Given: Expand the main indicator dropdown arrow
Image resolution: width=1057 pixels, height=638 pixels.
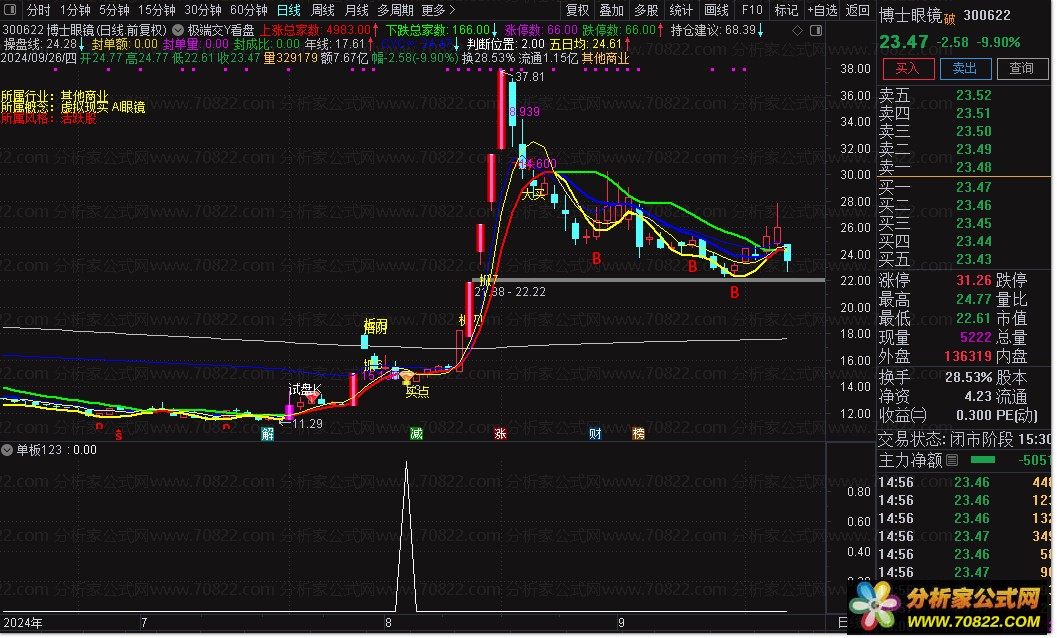Looking at the screenshot, I should pyautogui.click(x=178, y=30).
